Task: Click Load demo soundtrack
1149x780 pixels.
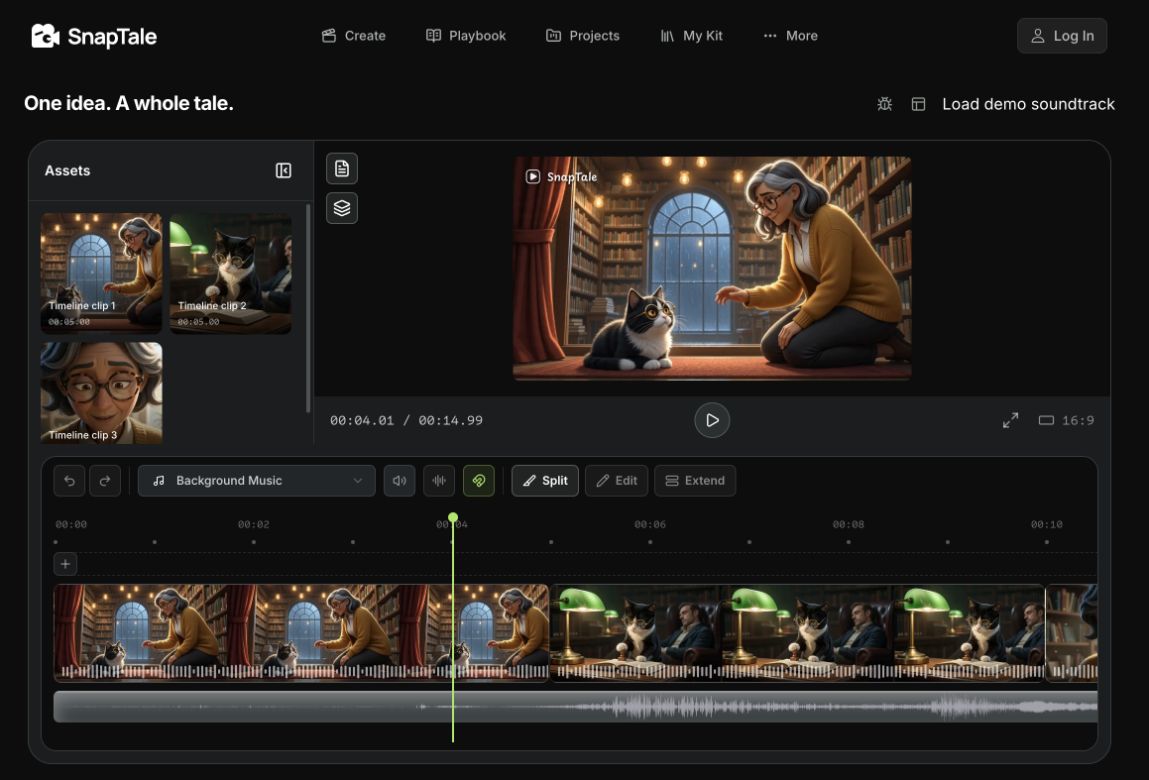Action: tap(1028, 104)
